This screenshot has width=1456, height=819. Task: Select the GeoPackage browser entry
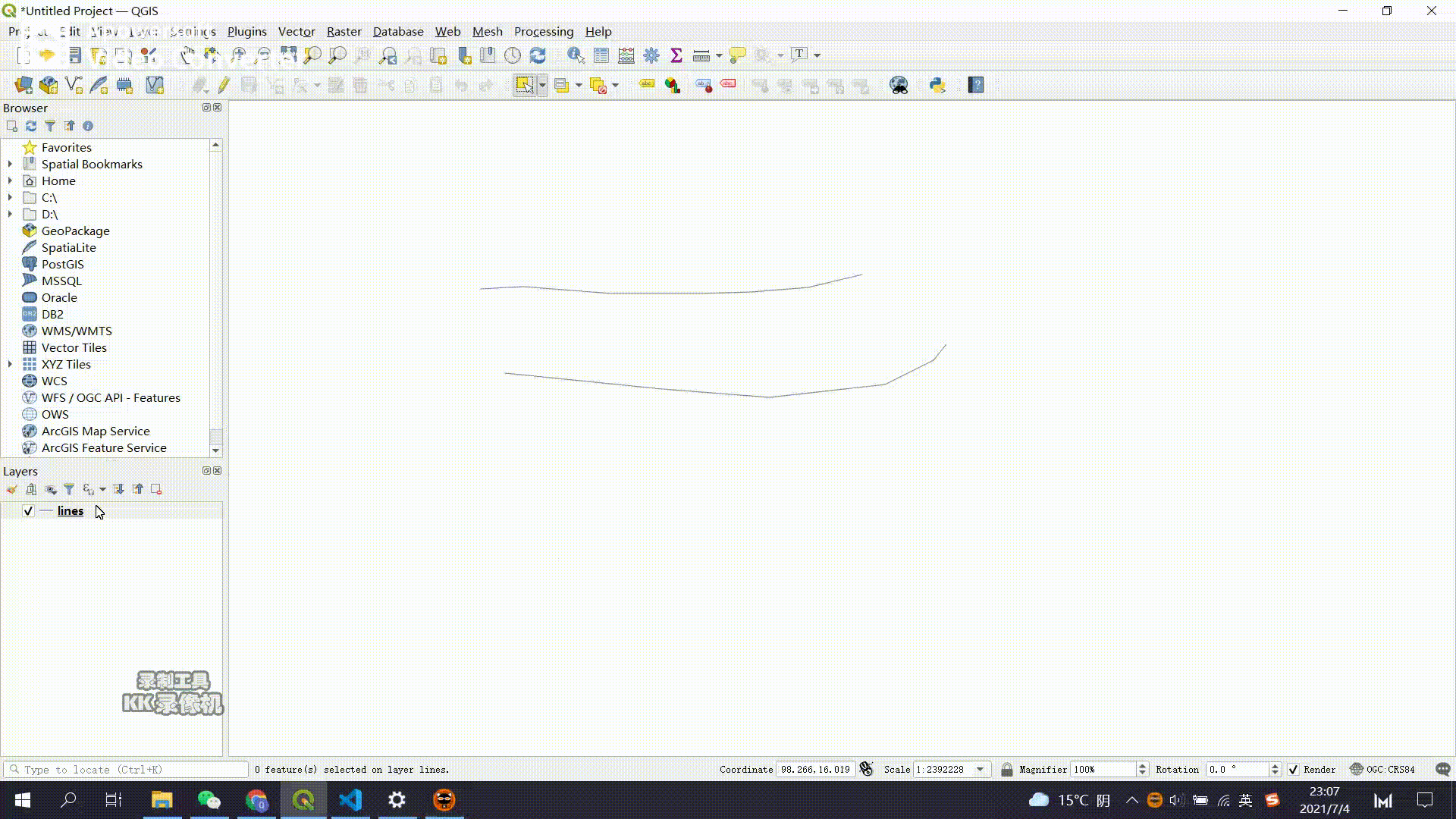75,231
